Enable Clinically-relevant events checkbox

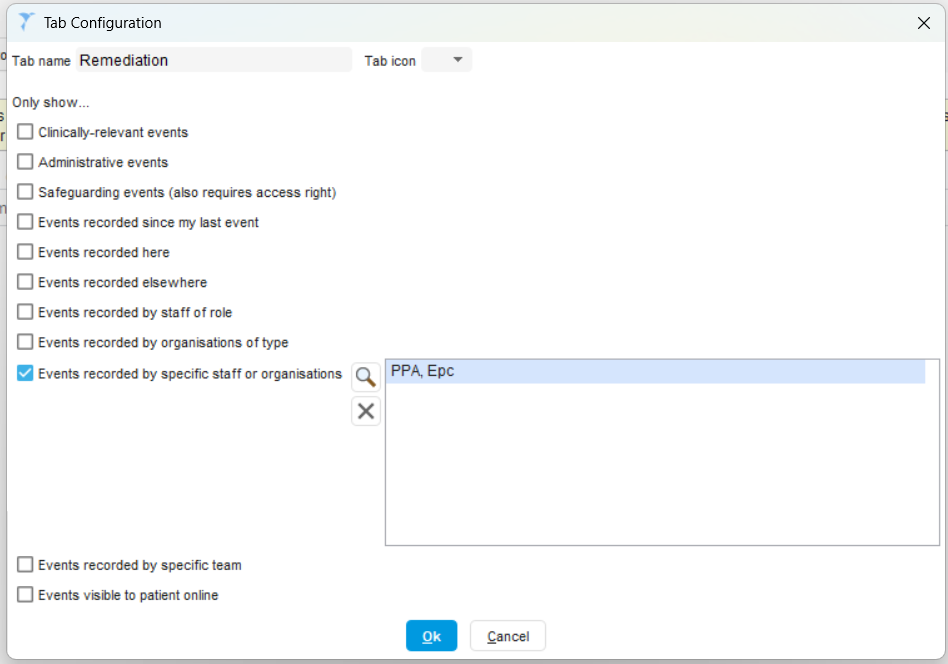(26, 132)
